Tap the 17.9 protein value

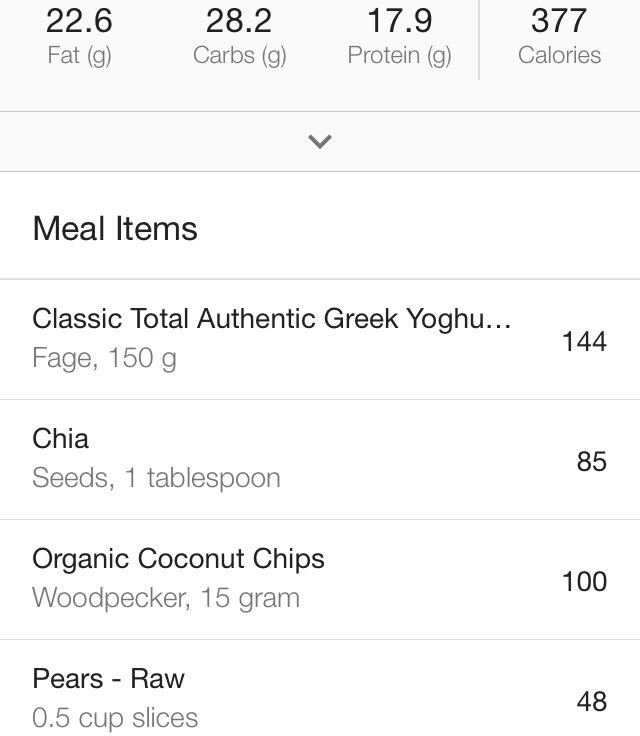pyautogui.click(x=399, y=20)
